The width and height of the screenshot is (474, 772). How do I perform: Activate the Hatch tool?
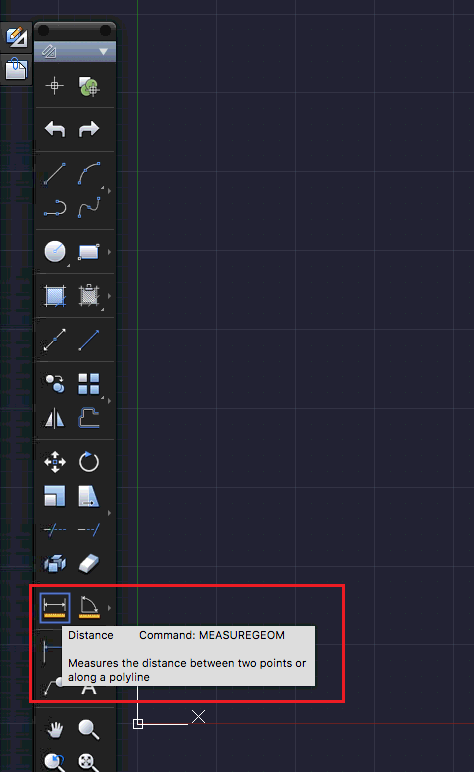click(55, 296)
